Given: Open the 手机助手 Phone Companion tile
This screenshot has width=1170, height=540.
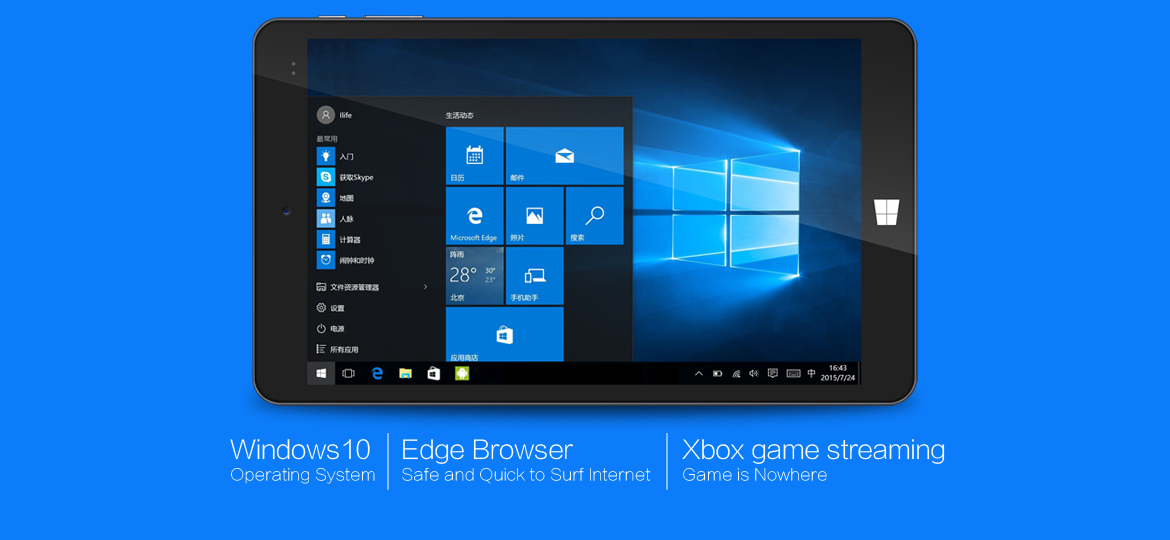Looking at the screenshot, I should tap(534, 276).
